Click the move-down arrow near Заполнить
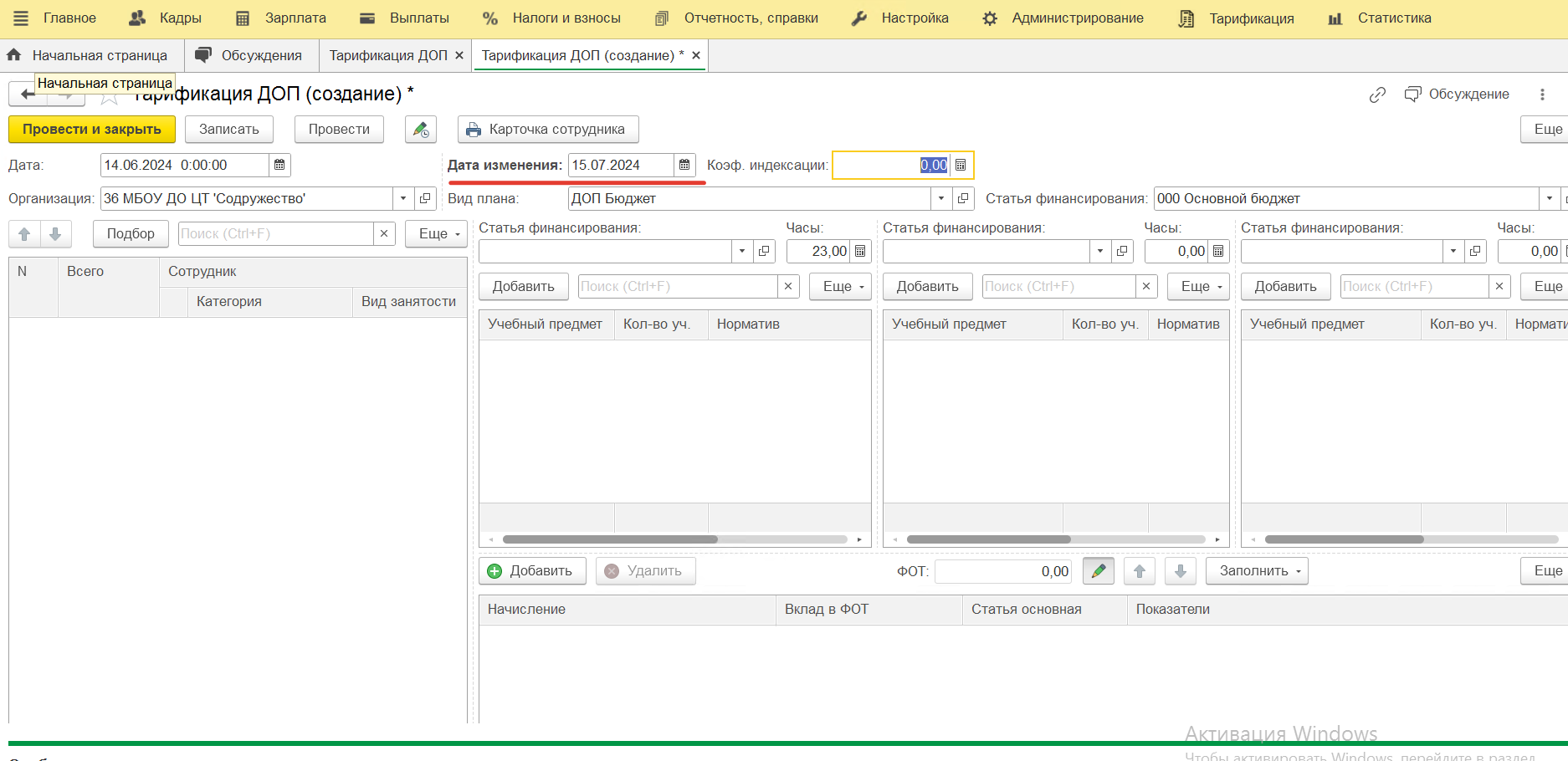The width and height of the screenshot is (1568, 761). [1180, 571]
